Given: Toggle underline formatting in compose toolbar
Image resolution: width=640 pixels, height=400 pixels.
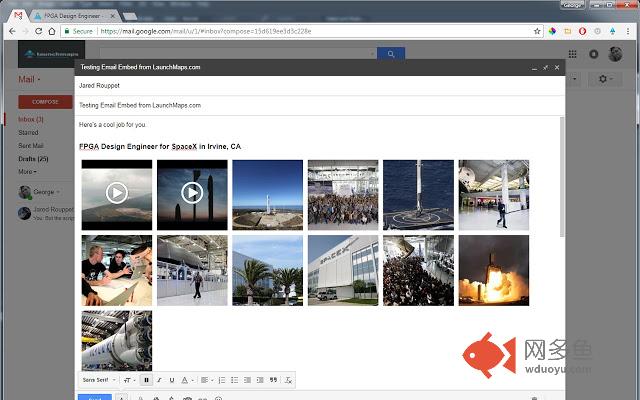Looking at the screenshot, I should [x=172, y=380].
